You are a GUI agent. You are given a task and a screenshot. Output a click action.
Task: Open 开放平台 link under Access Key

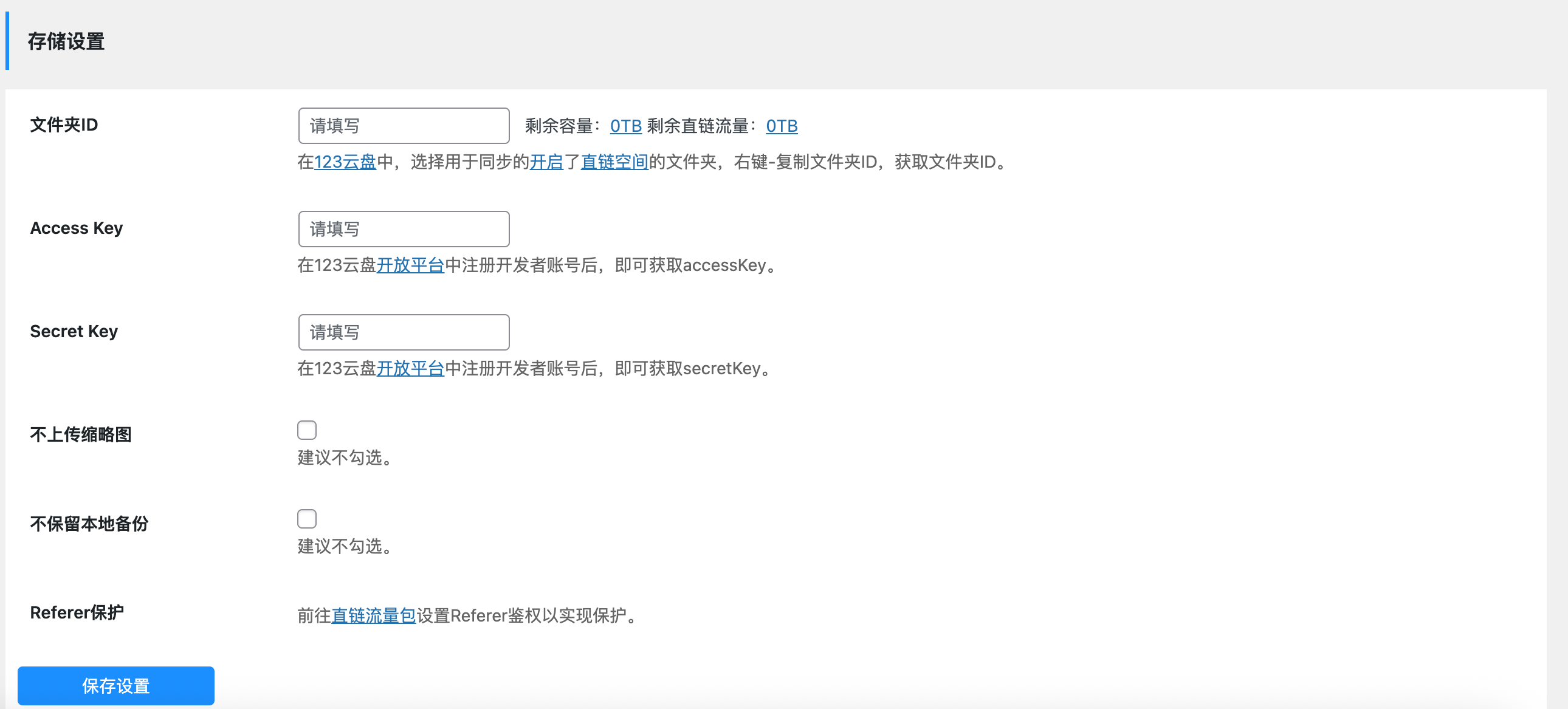pyautogui.click(x=410, y=265)
